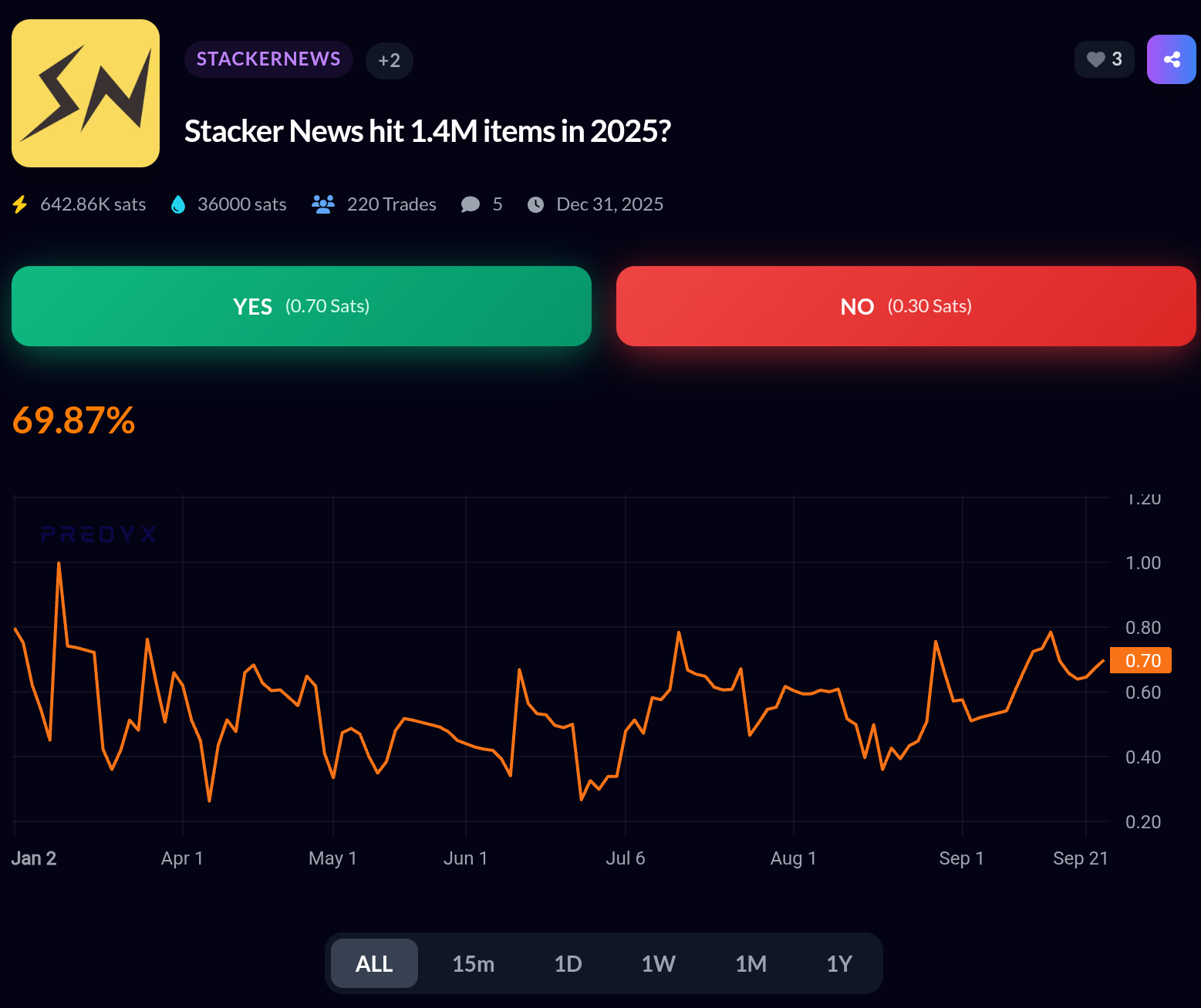Screen dimensions: 1201x1008
Task: Click the lightning bolt volume icon
Action: [x=20, y=204]
